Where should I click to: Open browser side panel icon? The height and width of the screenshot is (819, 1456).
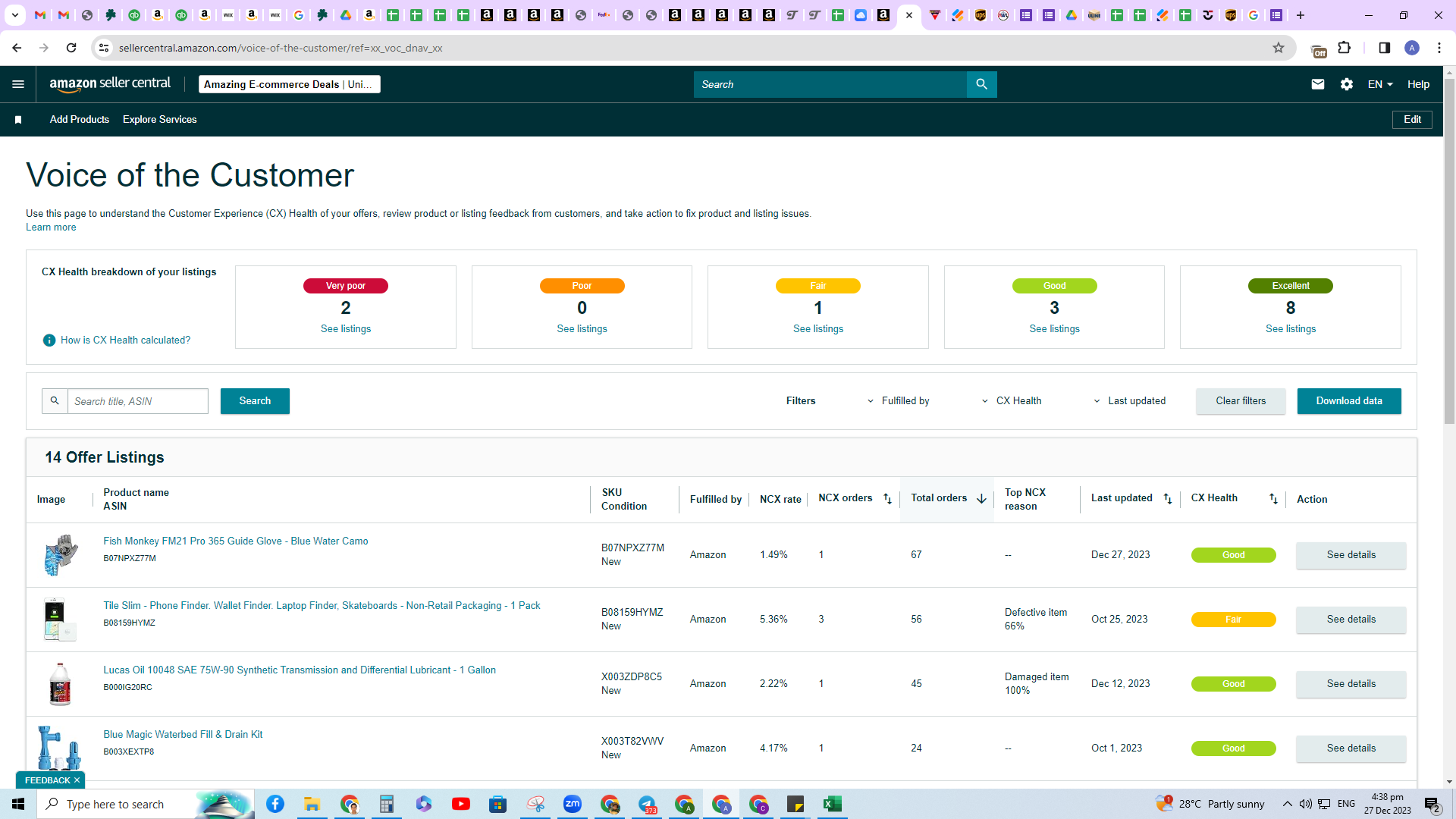(1385, 48)
